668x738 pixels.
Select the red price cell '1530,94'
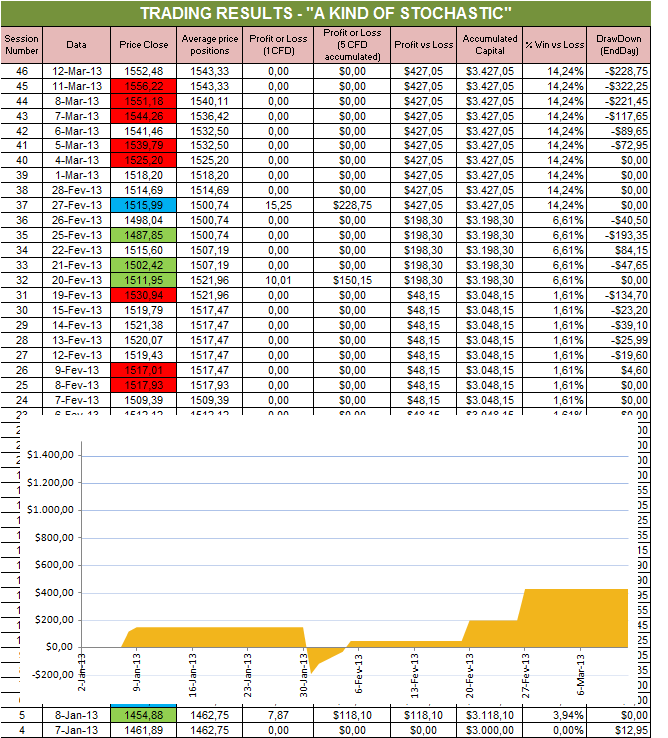[x=144, y=296]
